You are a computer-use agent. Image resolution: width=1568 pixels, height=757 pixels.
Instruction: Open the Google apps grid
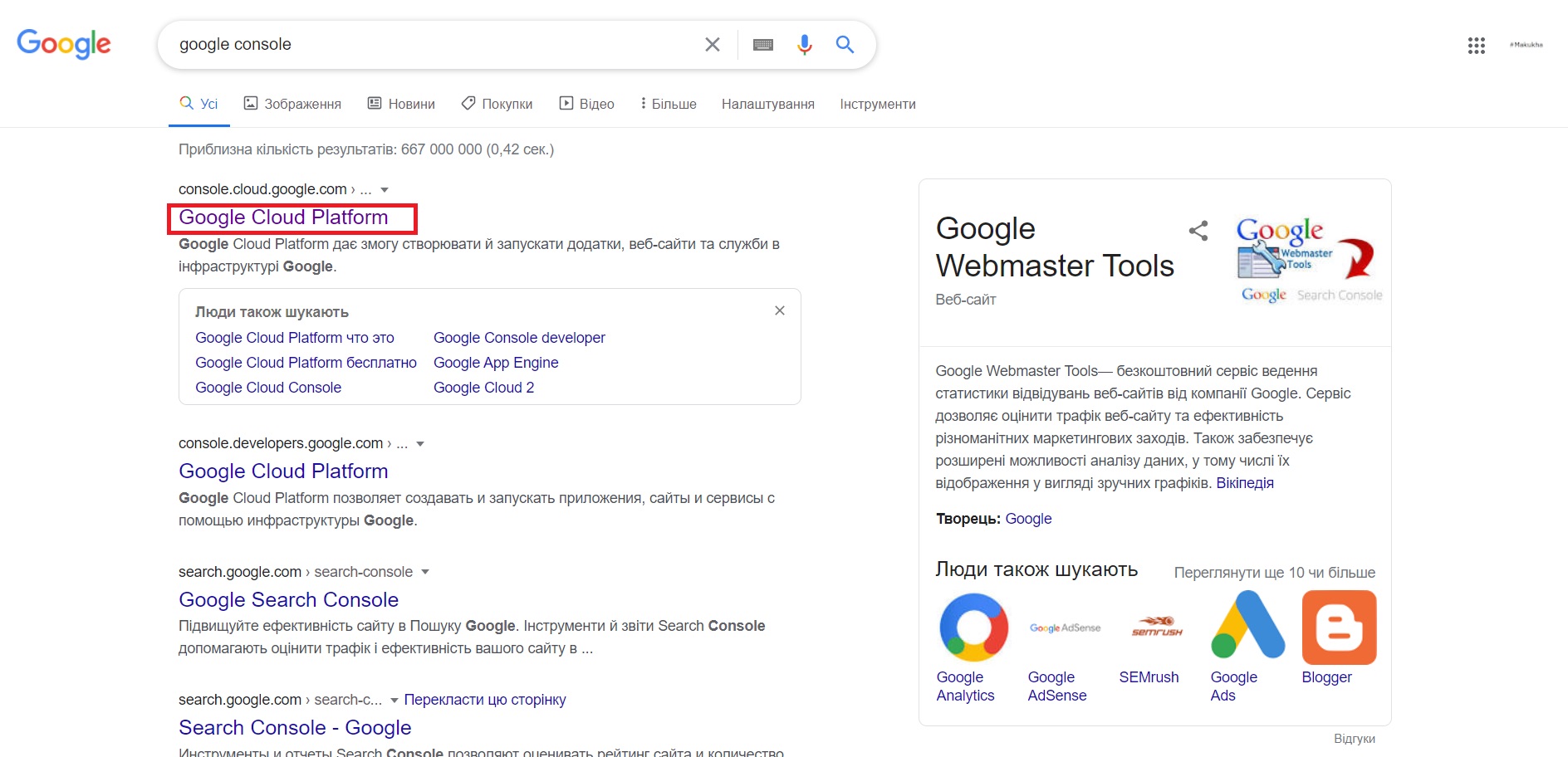[1476, 46]
